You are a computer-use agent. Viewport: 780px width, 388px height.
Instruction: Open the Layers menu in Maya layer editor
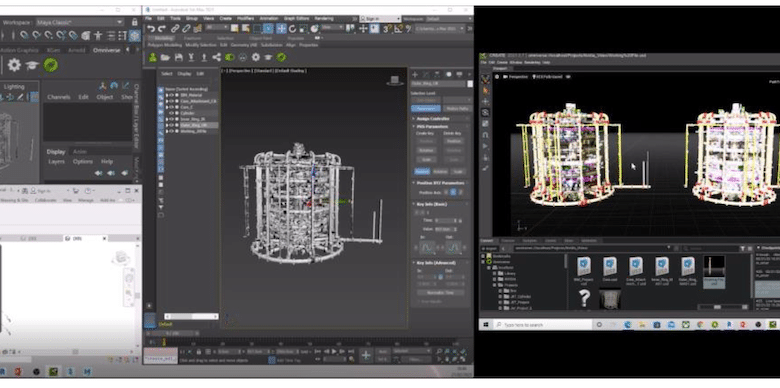pyautogui.click(x=56, y=162)
